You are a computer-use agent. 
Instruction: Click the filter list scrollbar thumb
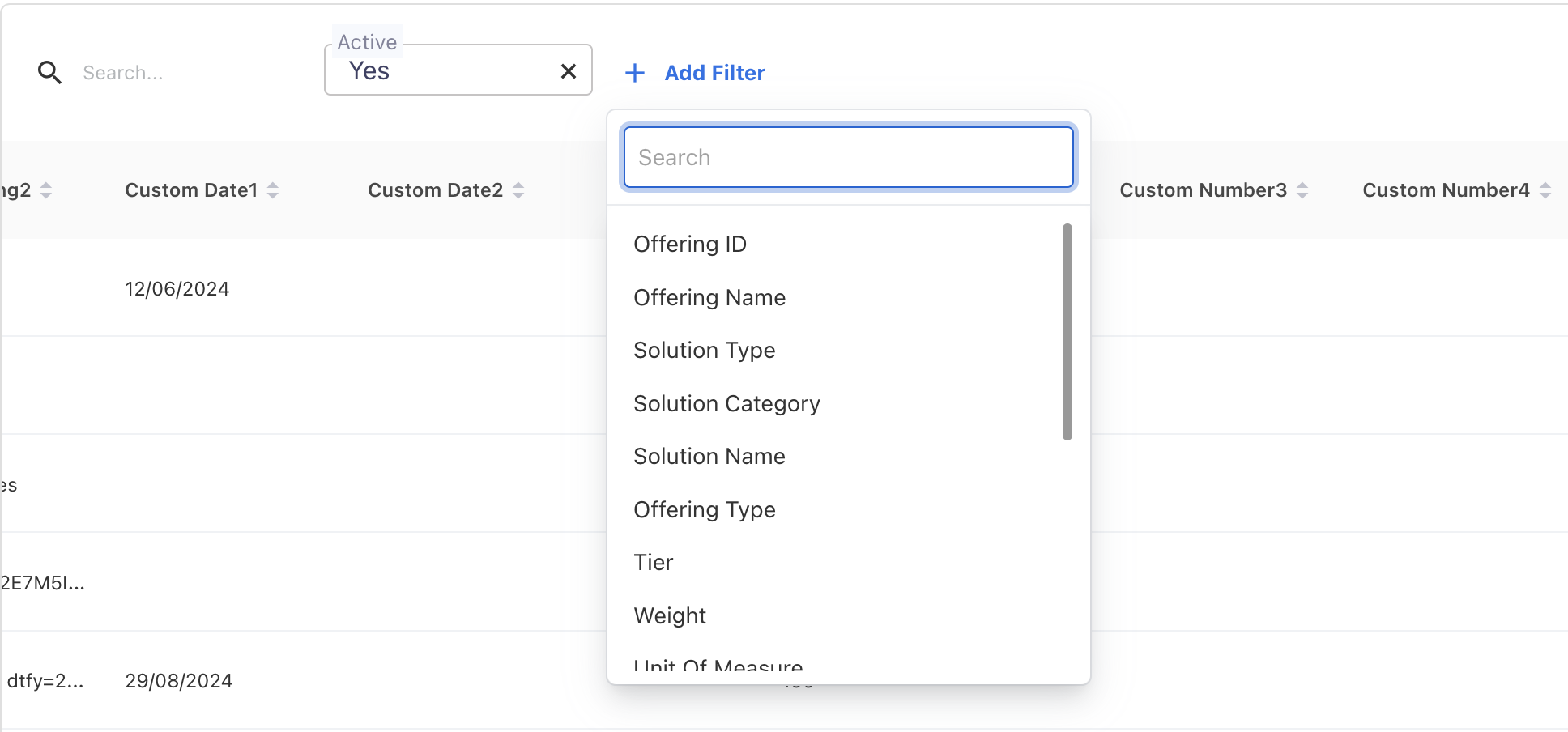click(x=1067, y=332)
